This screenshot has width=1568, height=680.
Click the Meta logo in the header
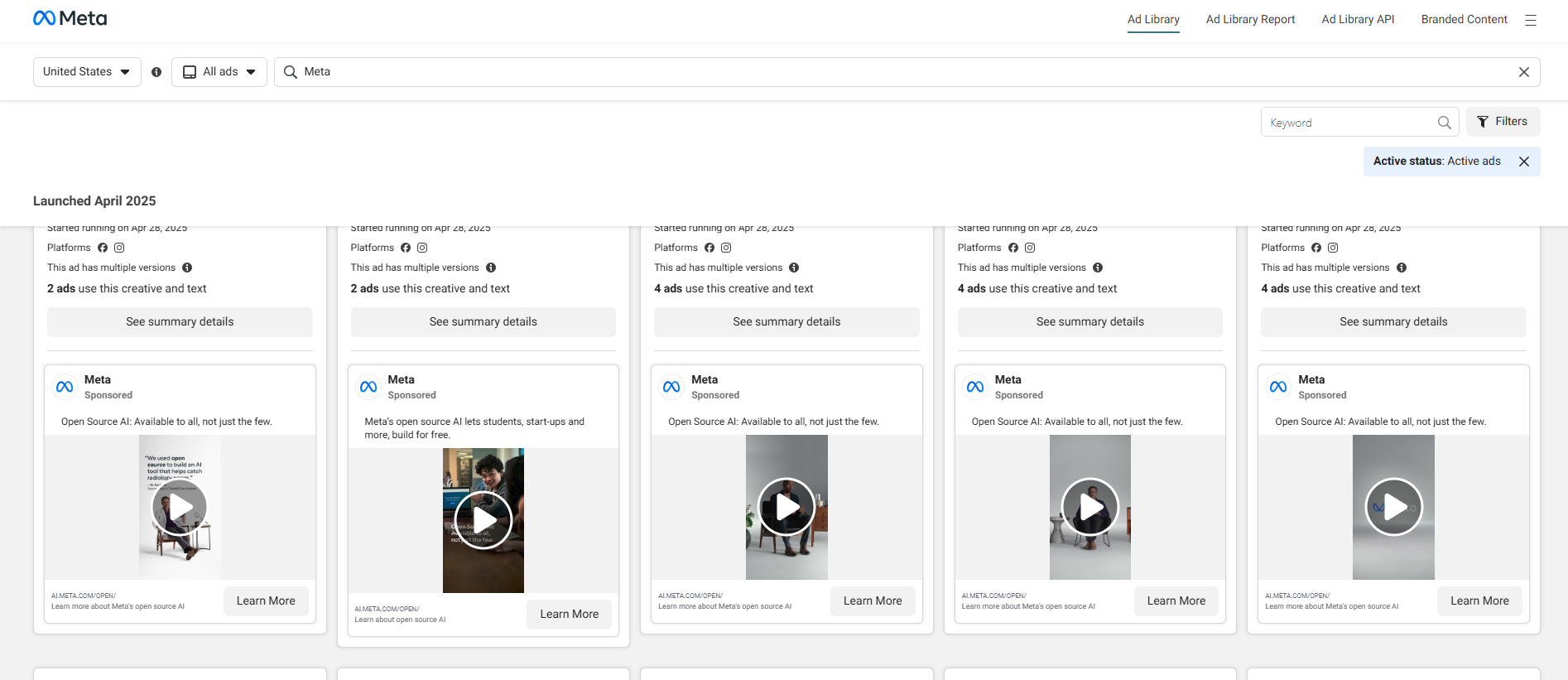pos(70,18)
